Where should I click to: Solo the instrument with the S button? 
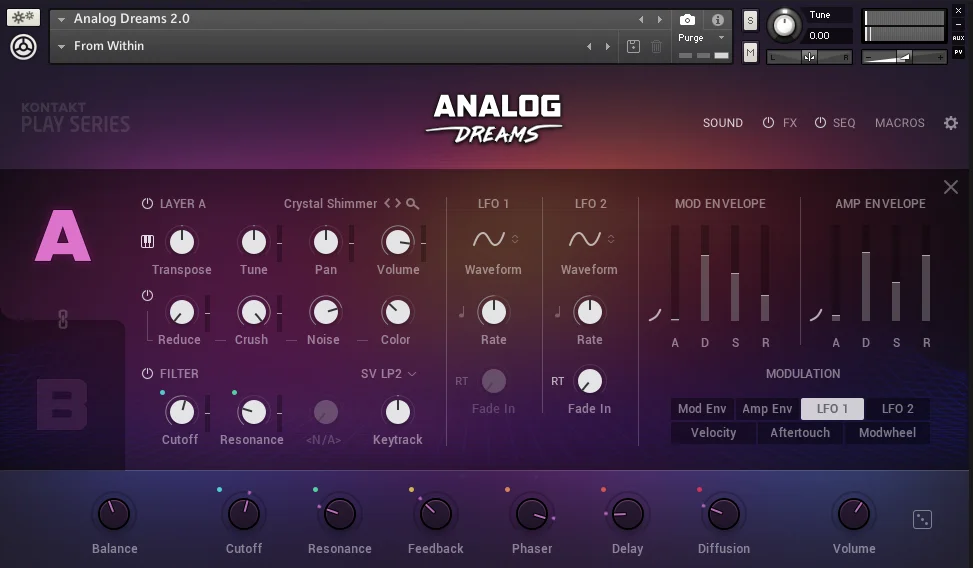click(750, 20)
